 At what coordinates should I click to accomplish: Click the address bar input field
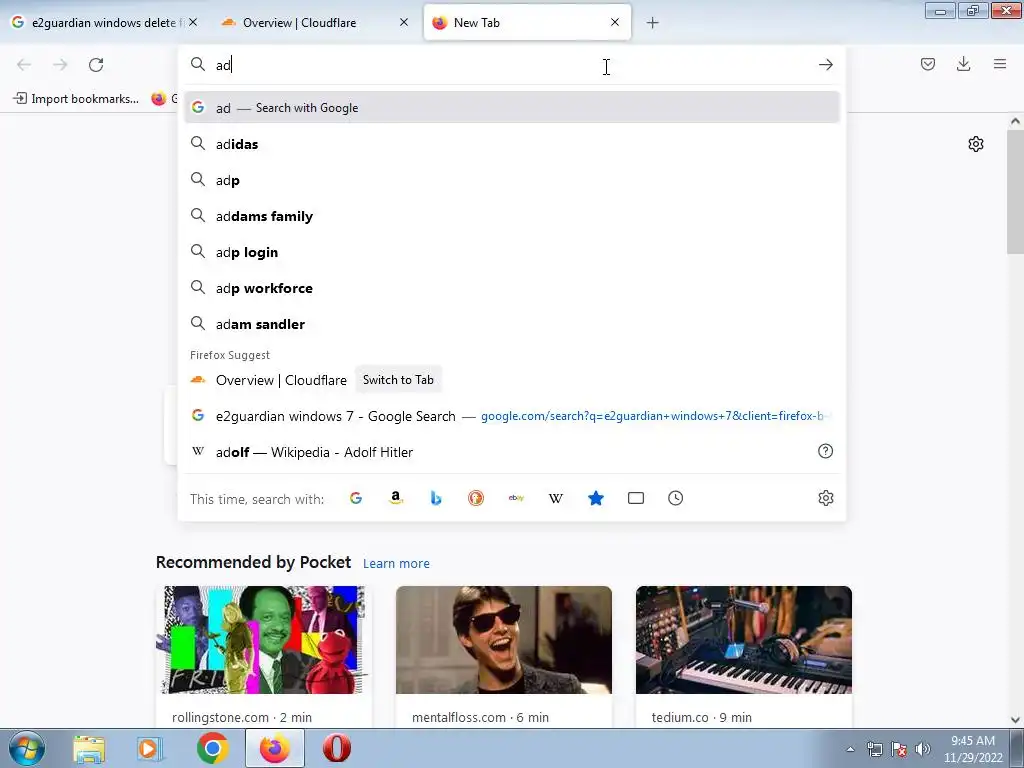(x=512, y=65)
